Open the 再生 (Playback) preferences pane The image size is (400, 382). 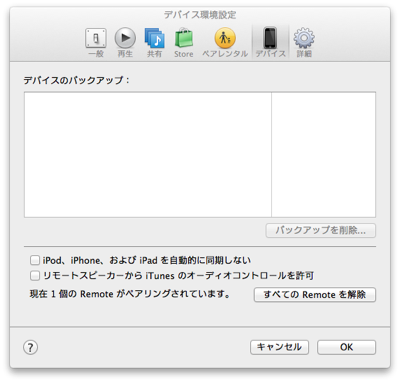pos(125,43)
